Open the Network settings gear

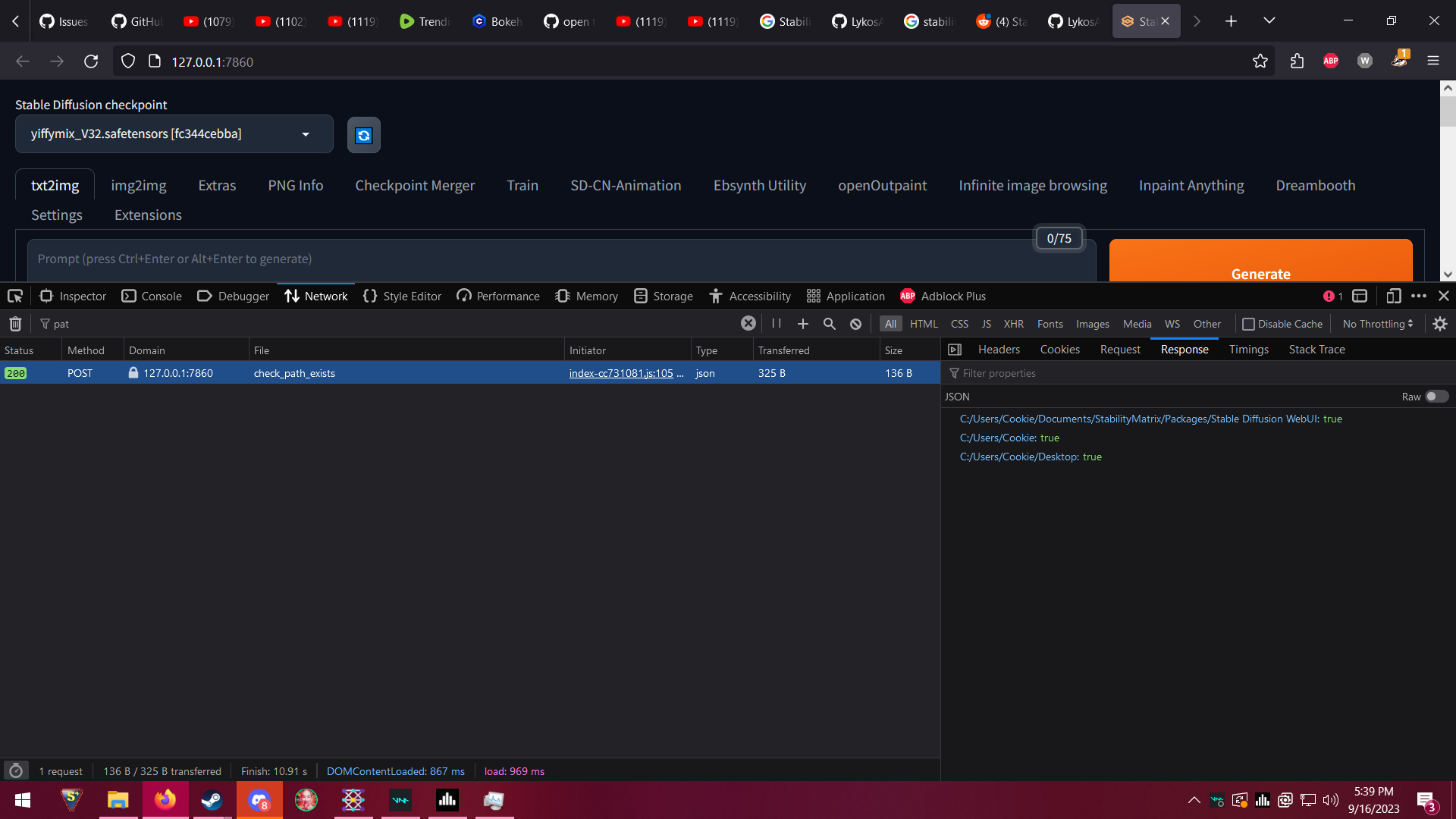(1440, 324)
